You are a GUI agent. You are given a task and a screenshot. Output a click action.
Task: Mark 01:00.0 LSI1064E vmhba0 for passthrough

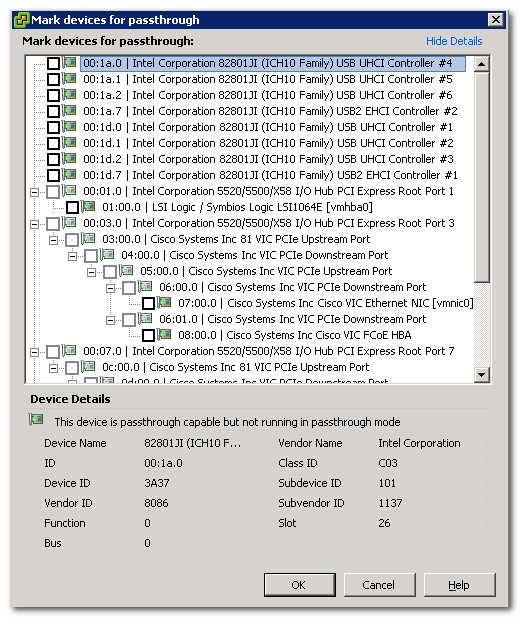click(72, 207)
